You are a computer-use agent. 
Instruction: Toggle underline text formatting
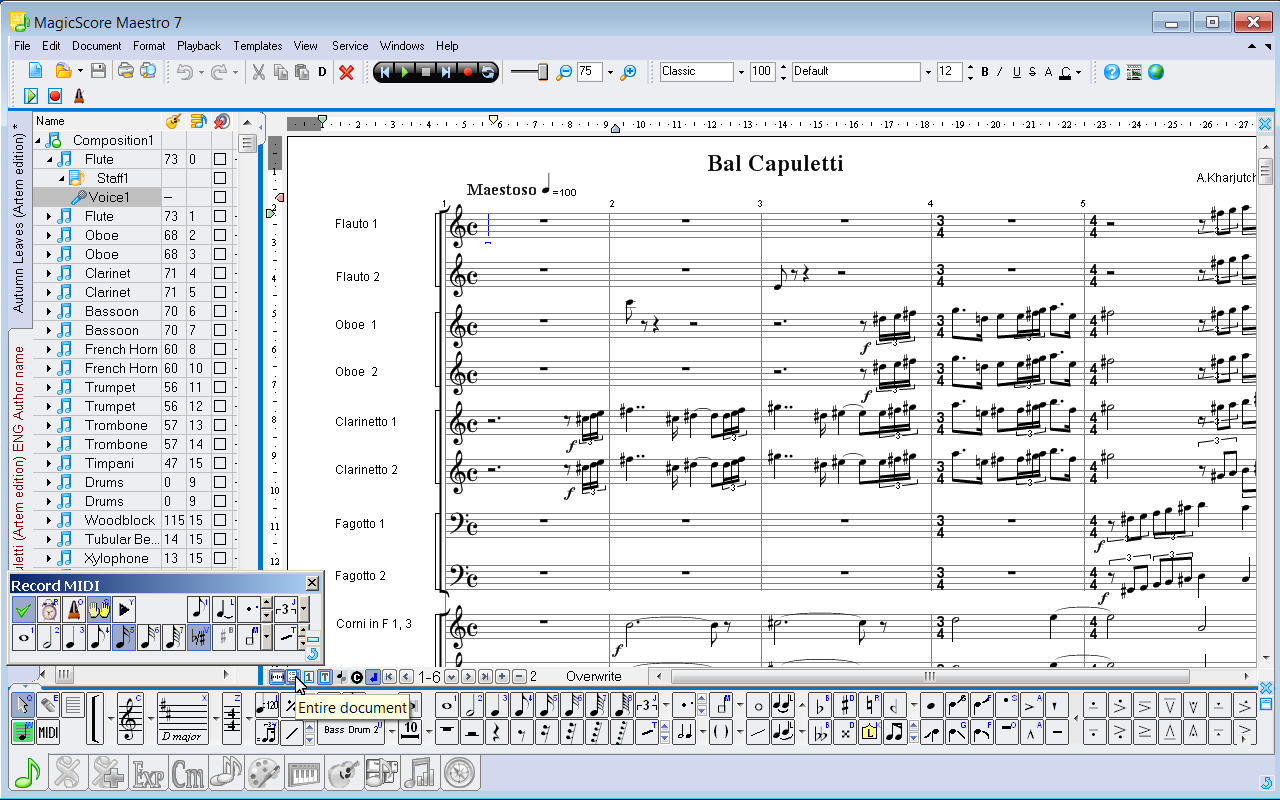[1016, 72]
